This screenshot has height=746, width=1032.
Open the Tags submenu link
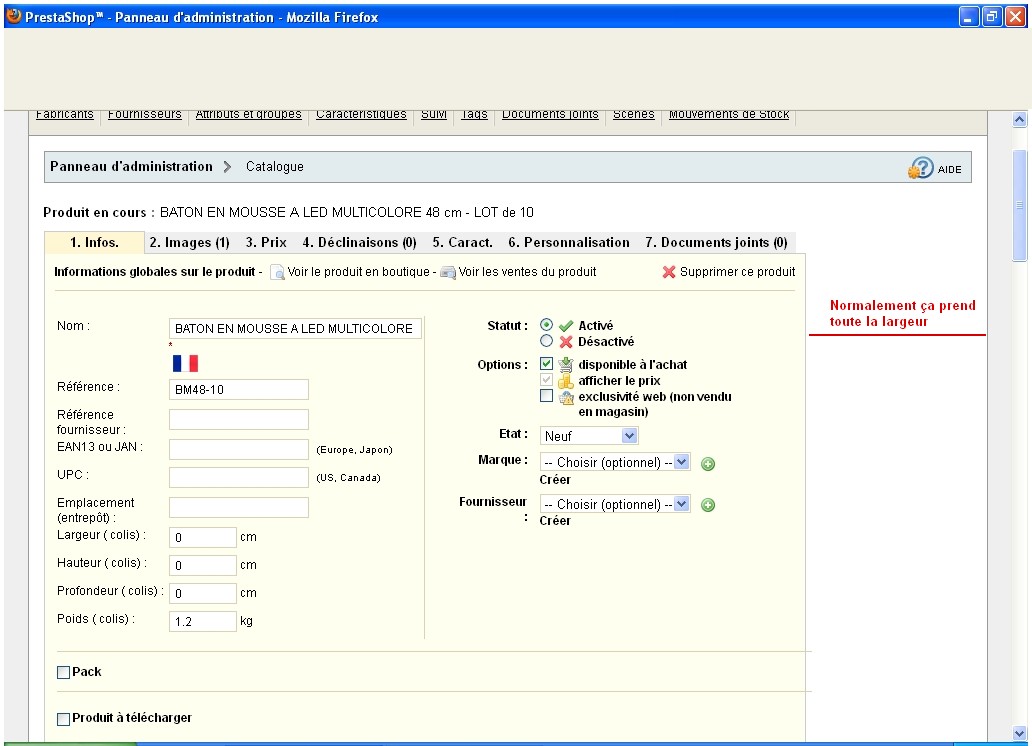click(474, 115)
